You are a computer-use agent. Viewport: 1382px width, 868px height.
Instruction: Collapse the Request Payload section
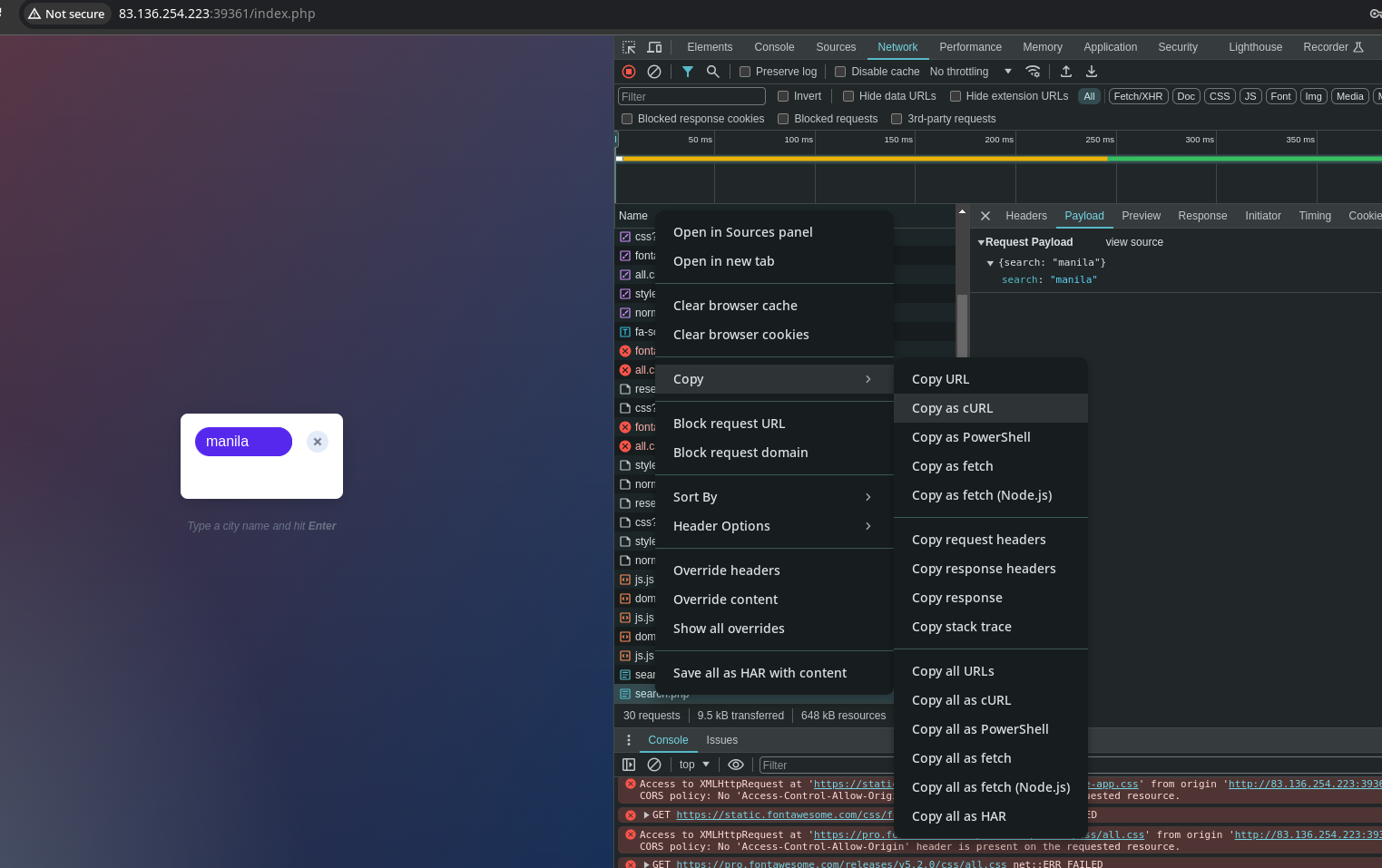[981, 242]
